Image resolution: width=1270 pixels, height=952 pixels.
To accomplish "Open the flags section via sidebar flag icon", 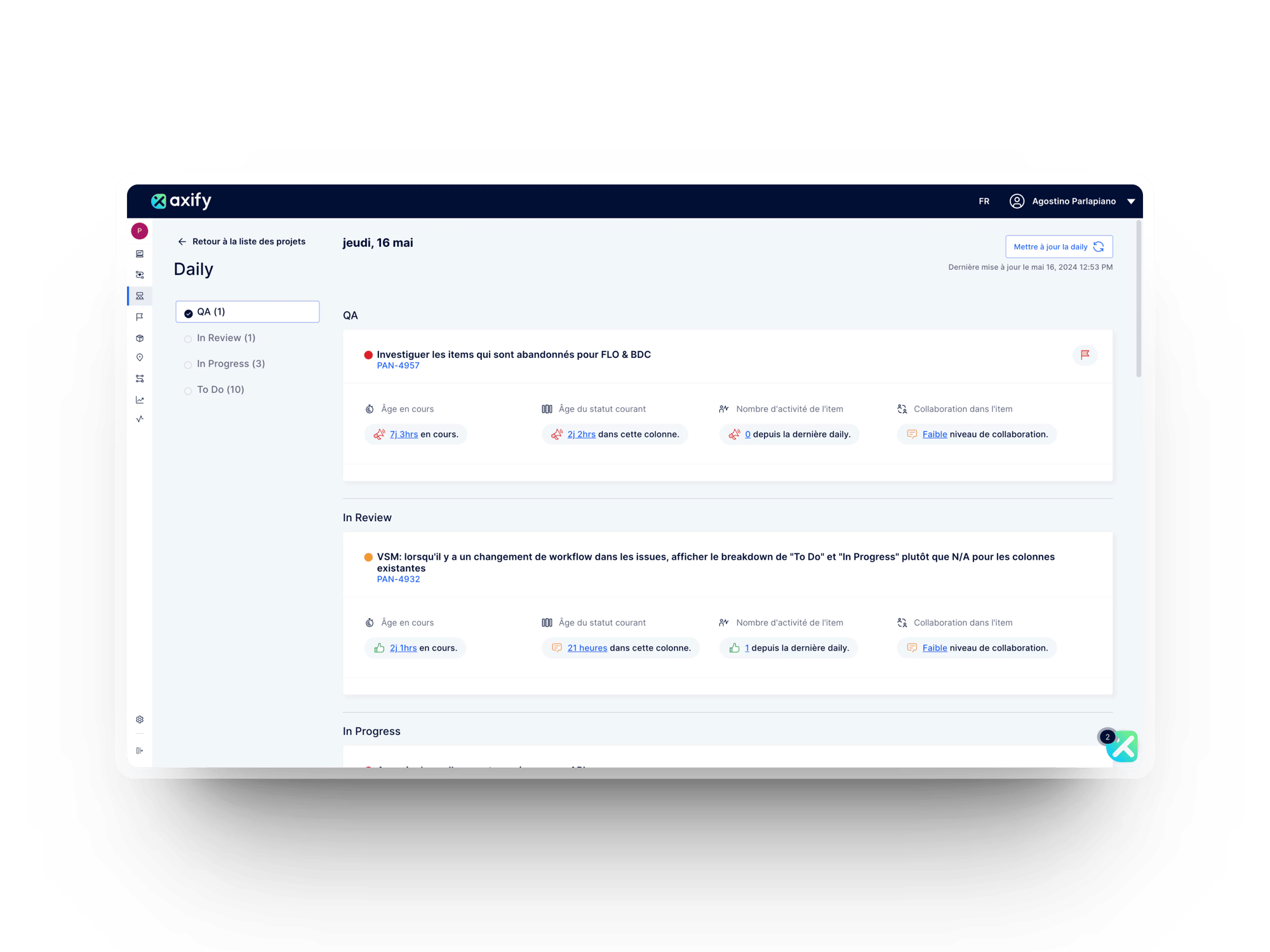I will [140, 316].
